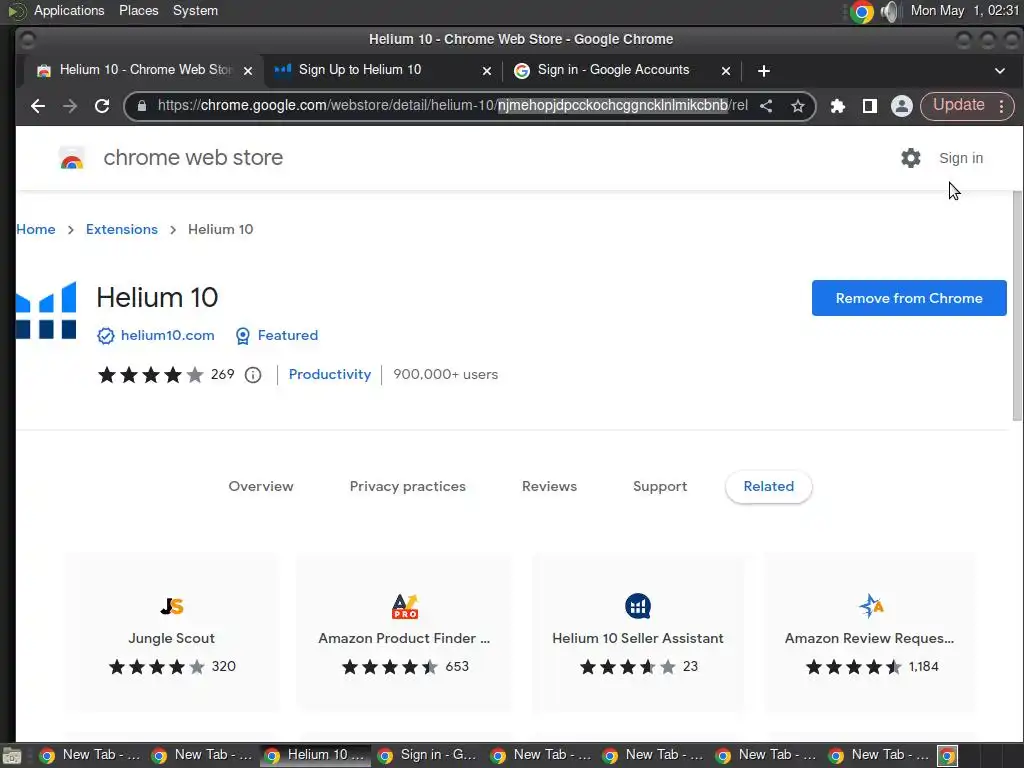1024x768 pixels.
Task: Open a new browser tab
Action: point(763,71)
